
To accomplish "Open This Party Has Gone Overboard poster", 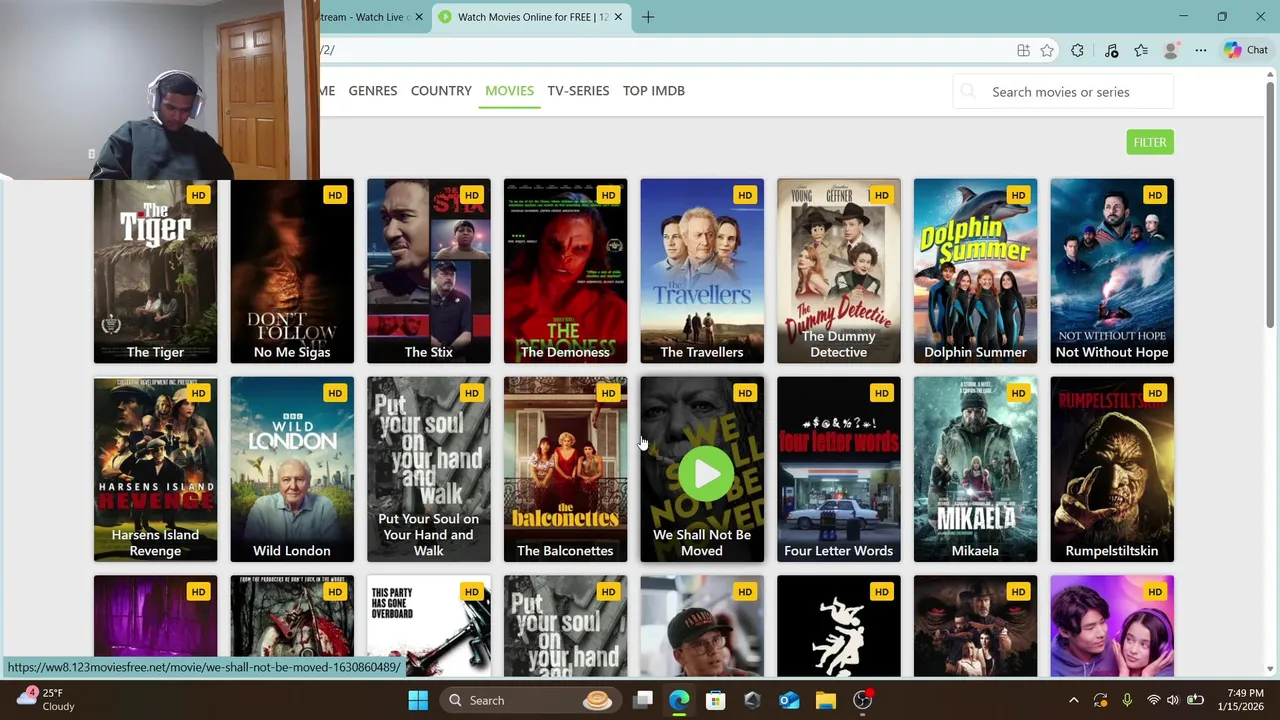I will [429, 626].
